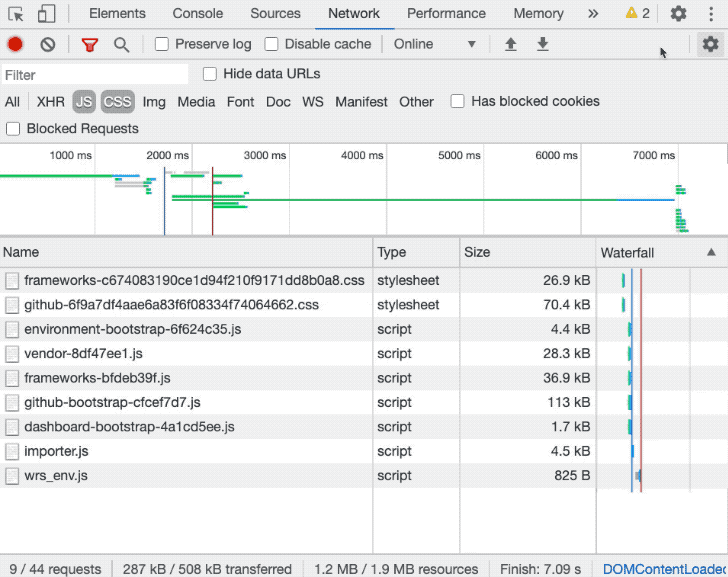The height and width of the screenshot is (577, 728).
Task: Click the Filter text input field
Action: [x=95, y=75]
